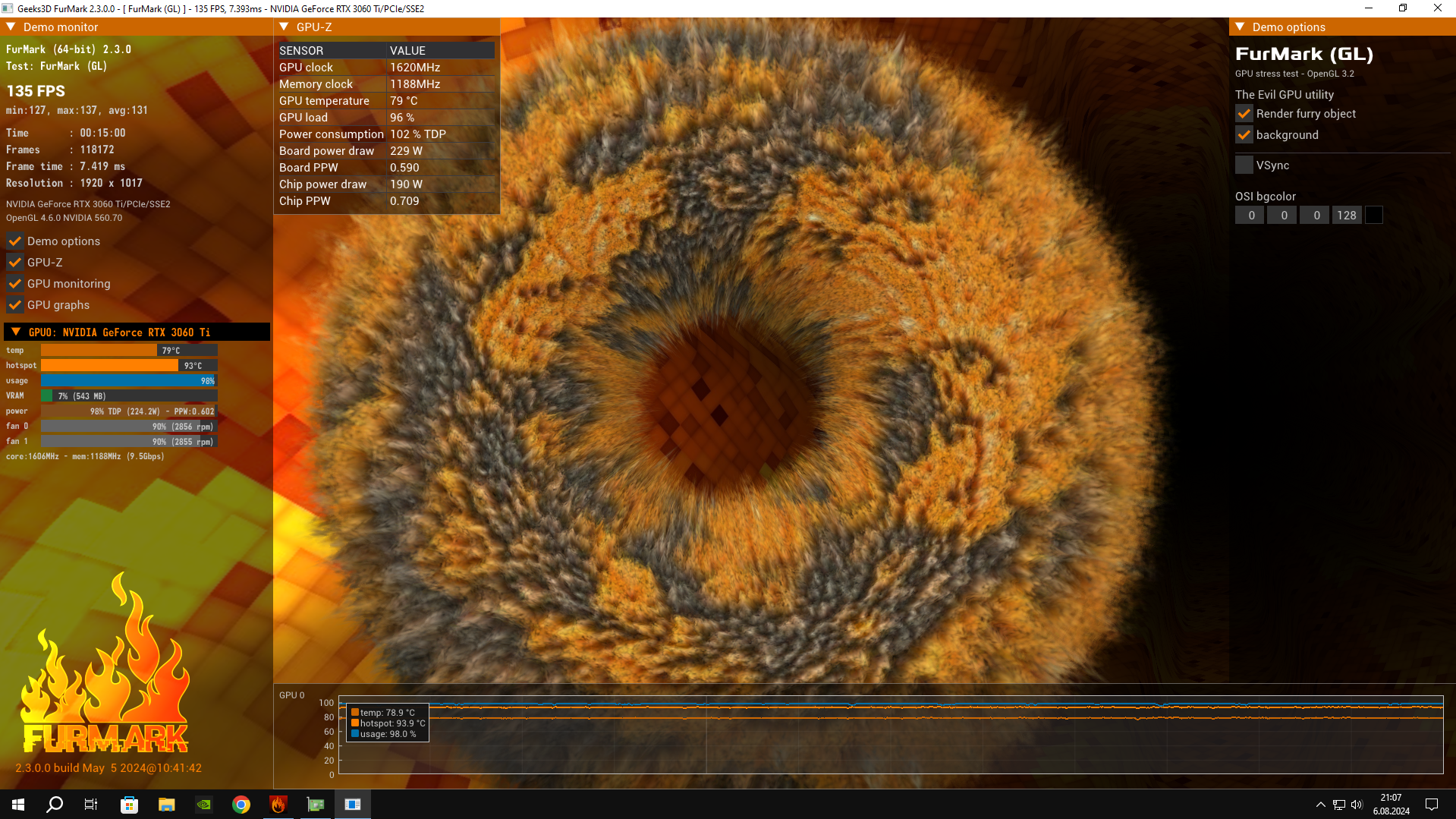
Task: Toggle the Demo options checkbox in Demo monitor
Action: click(x=14, y=241)
